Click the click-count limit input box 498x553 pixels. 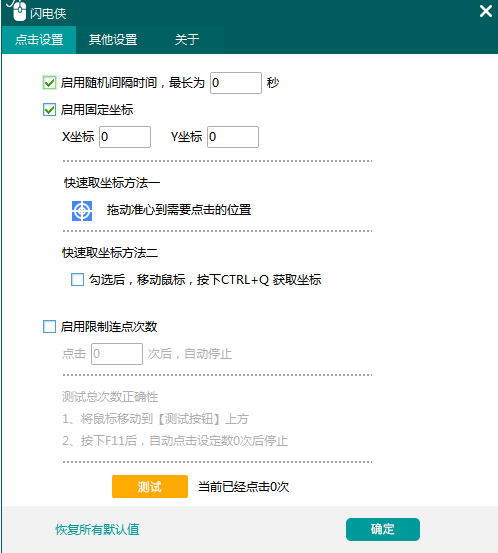117,354
